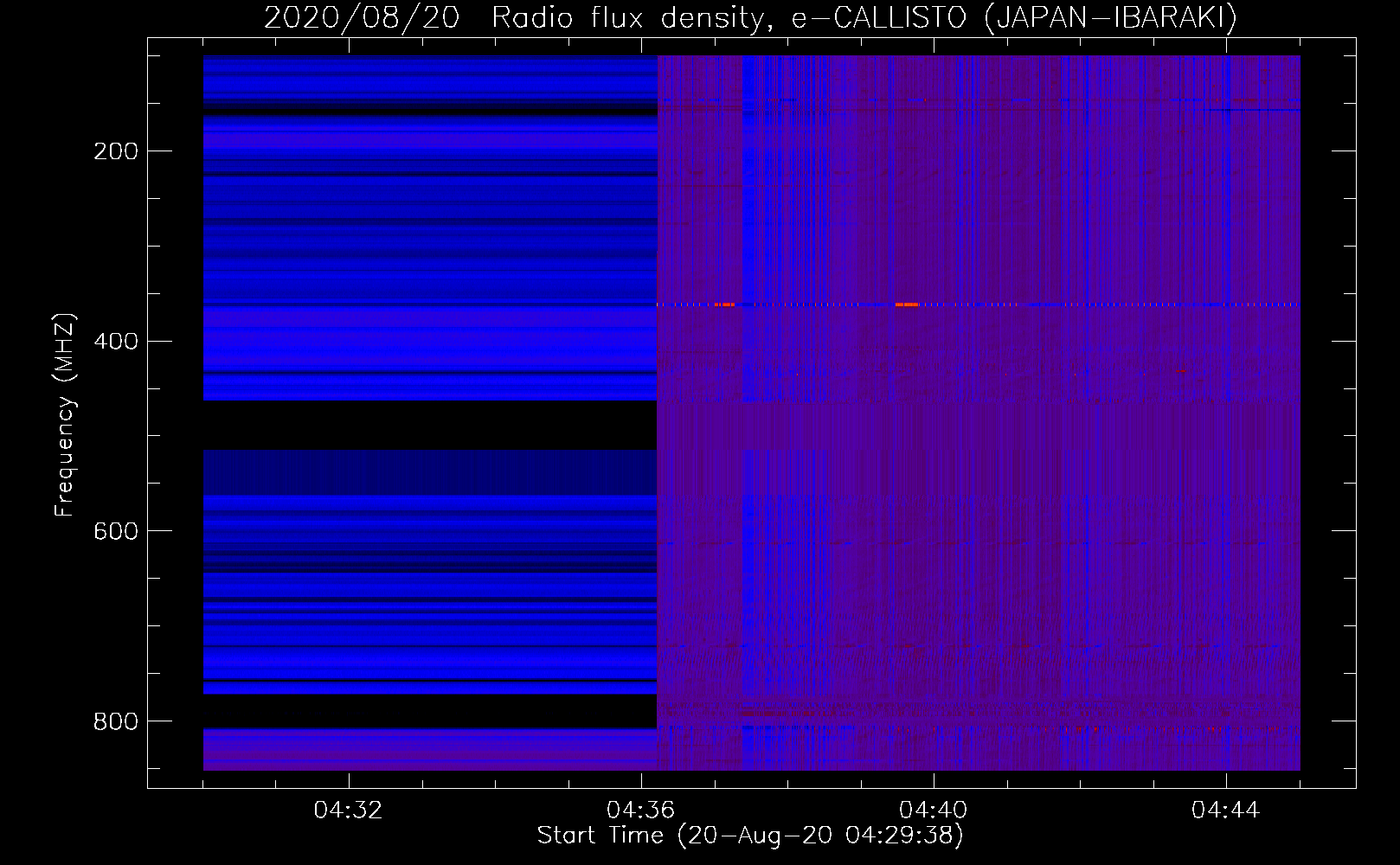
Task: Click the 600 frequency tick label
Action: pos(116,531)
